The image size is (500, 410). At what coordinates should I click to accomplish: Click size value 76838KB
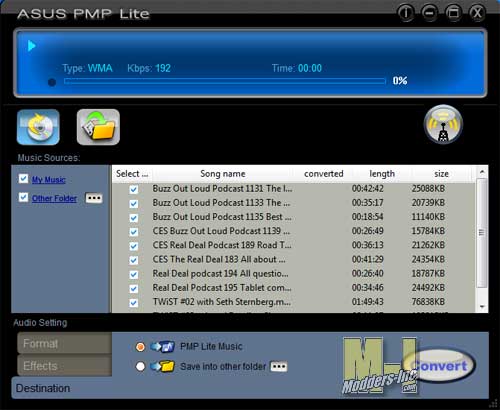pos(428,302)
